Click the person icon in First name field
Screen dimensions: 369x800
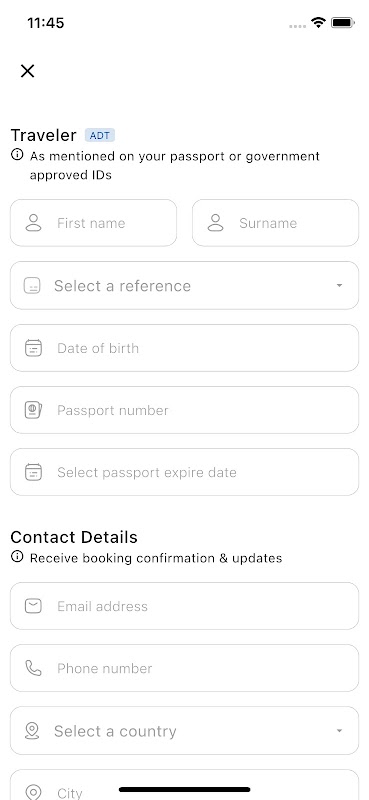34,223
